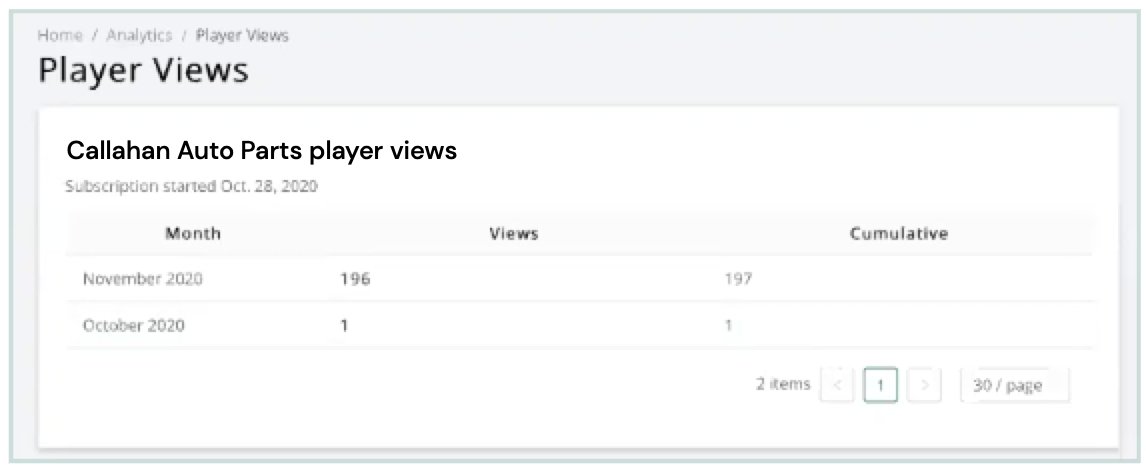
Task: Click the Callahan Auto Parts card title
Action: (x=261, y=151)
